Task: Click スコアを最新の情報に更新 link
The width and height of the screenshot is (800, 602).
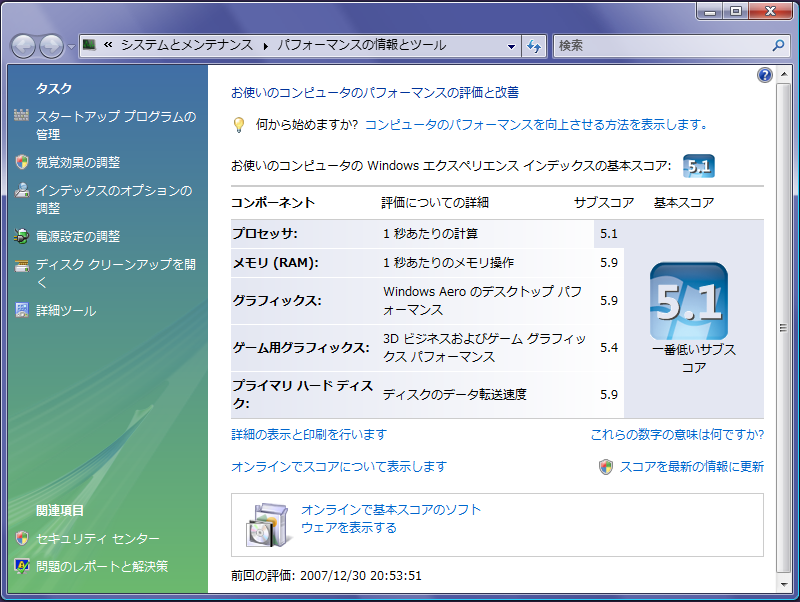Action: pos(691,466)
